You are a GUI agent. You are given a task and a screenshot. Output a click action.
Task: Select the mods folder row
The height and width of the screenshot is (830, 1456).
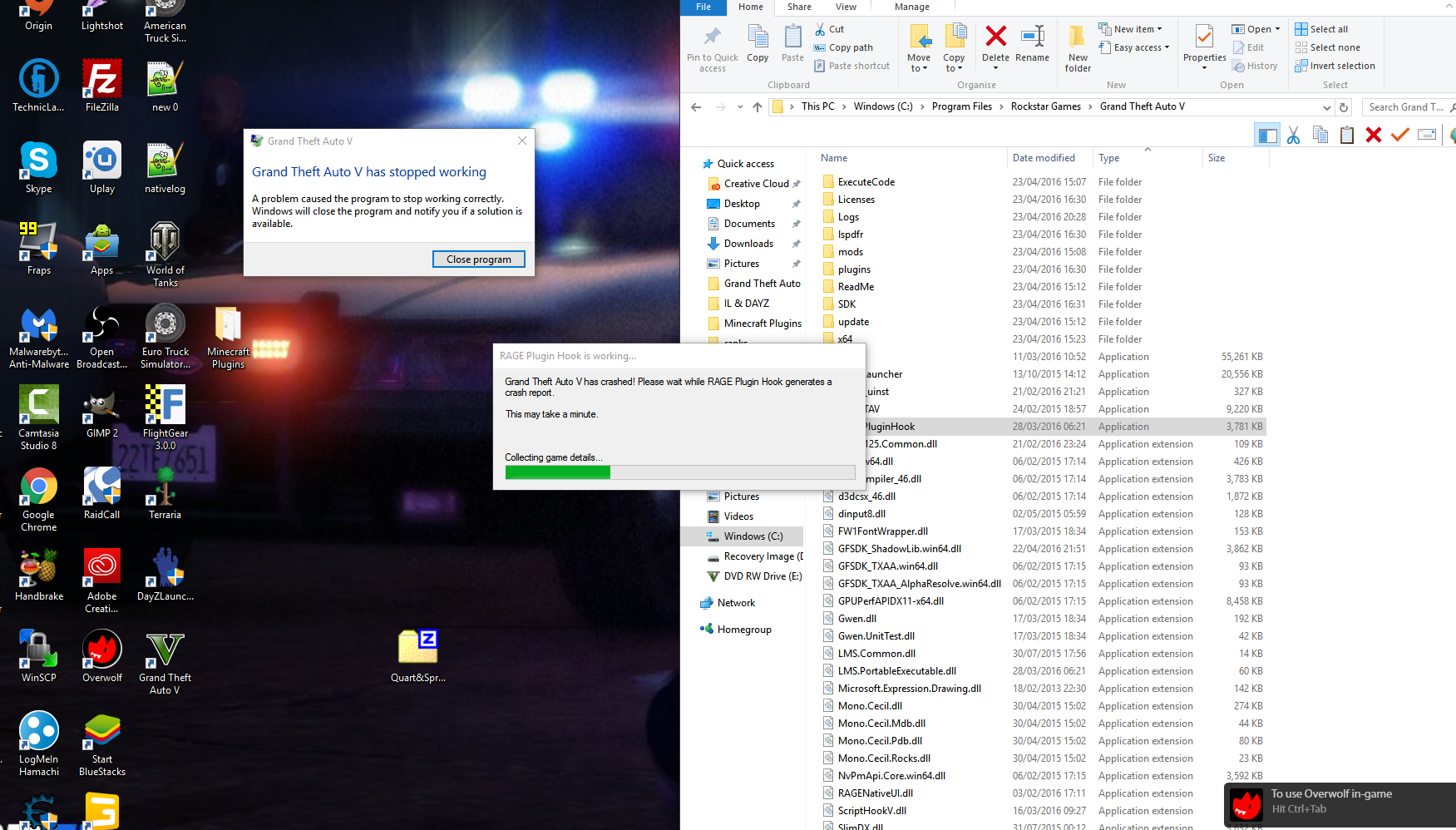point(1043,252)
